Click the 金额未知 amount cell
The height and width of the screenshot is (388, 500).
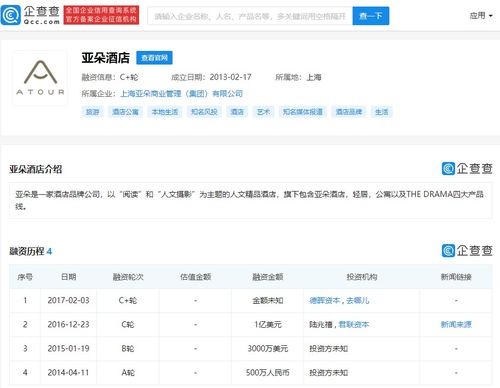click(x=267, y=301)
